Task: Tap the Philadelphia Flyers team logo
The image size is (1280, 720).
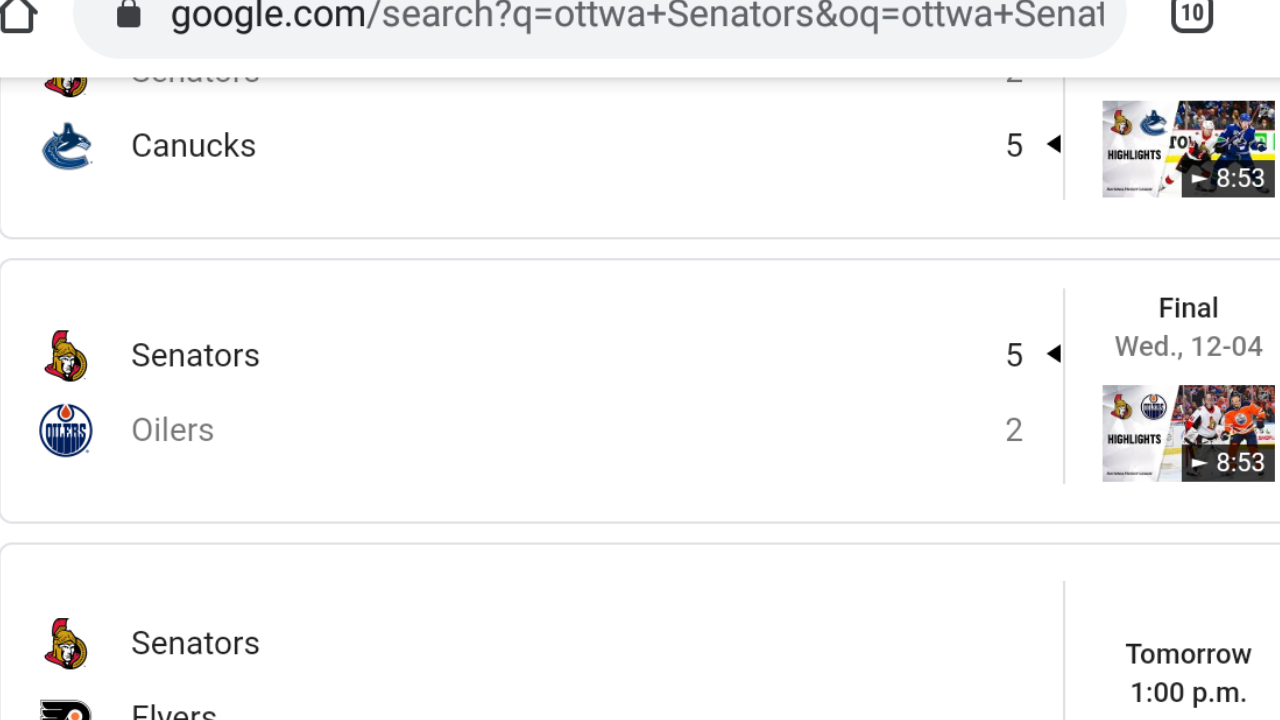Action: pos(66,710)
